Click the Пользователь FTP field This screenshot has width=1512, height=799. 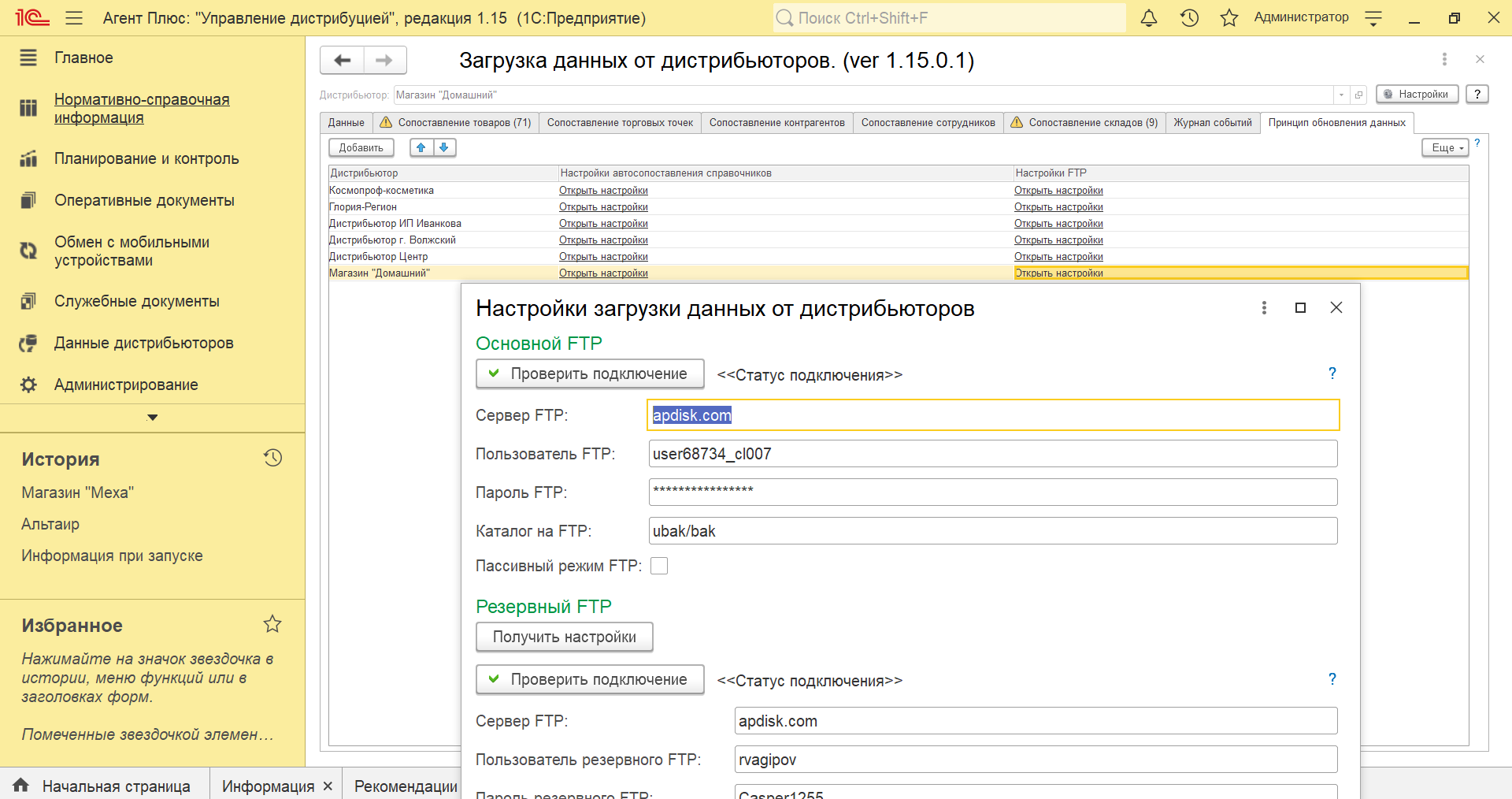tap(993, 454)
